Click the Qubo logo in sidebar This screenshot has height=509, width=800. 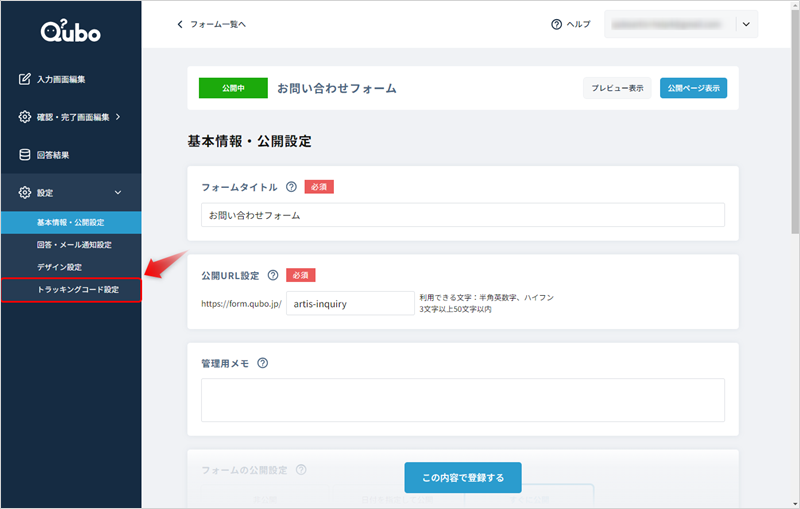coord(70,32)
